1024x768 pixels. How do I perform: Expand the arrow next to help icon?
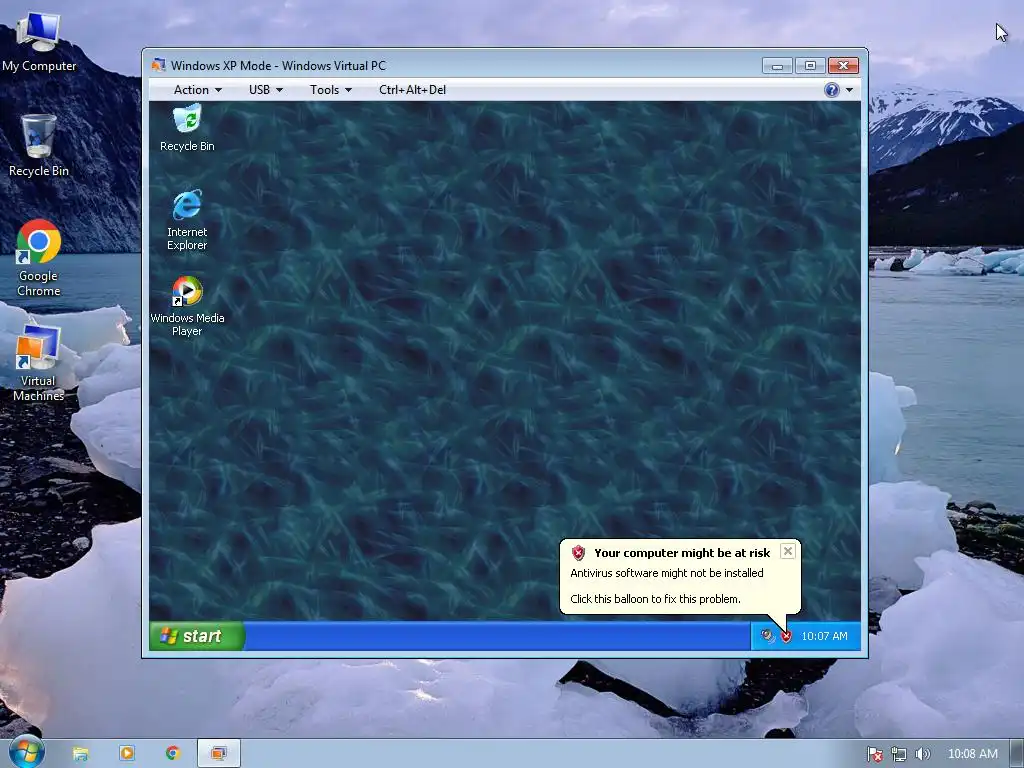(x=850, y=90)
